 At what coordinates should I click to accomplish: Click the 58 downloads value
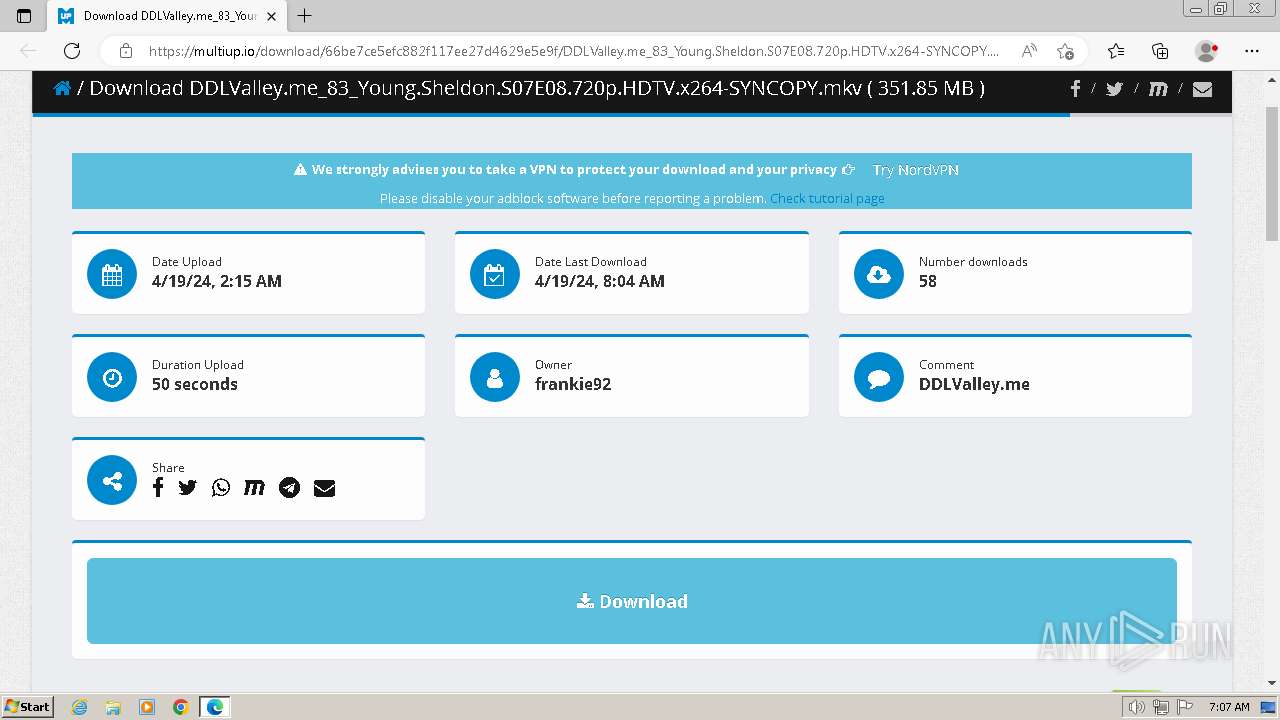[x=928, y=281]
